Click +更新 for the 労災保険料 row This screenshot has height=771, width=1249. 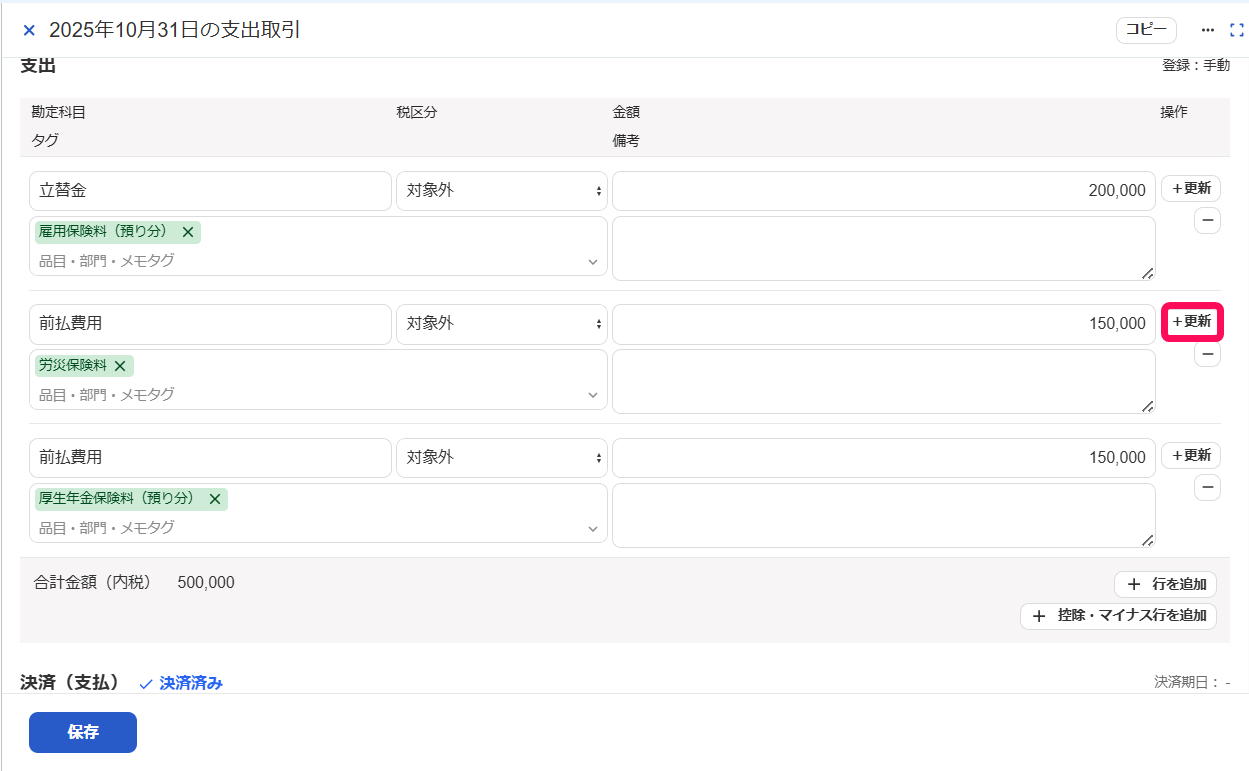[x=1191, y=322]
